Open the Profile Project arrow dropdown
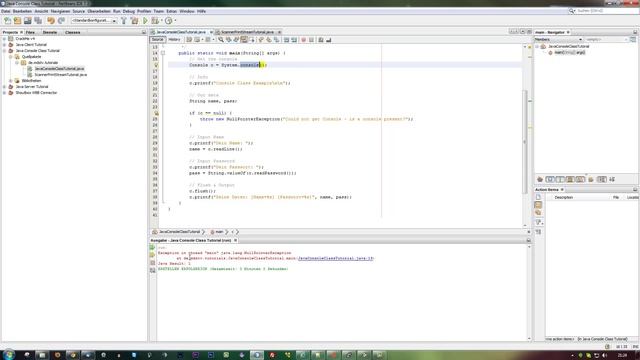The height and width of the screenshot is (360, 640). [x=175, y=20]
